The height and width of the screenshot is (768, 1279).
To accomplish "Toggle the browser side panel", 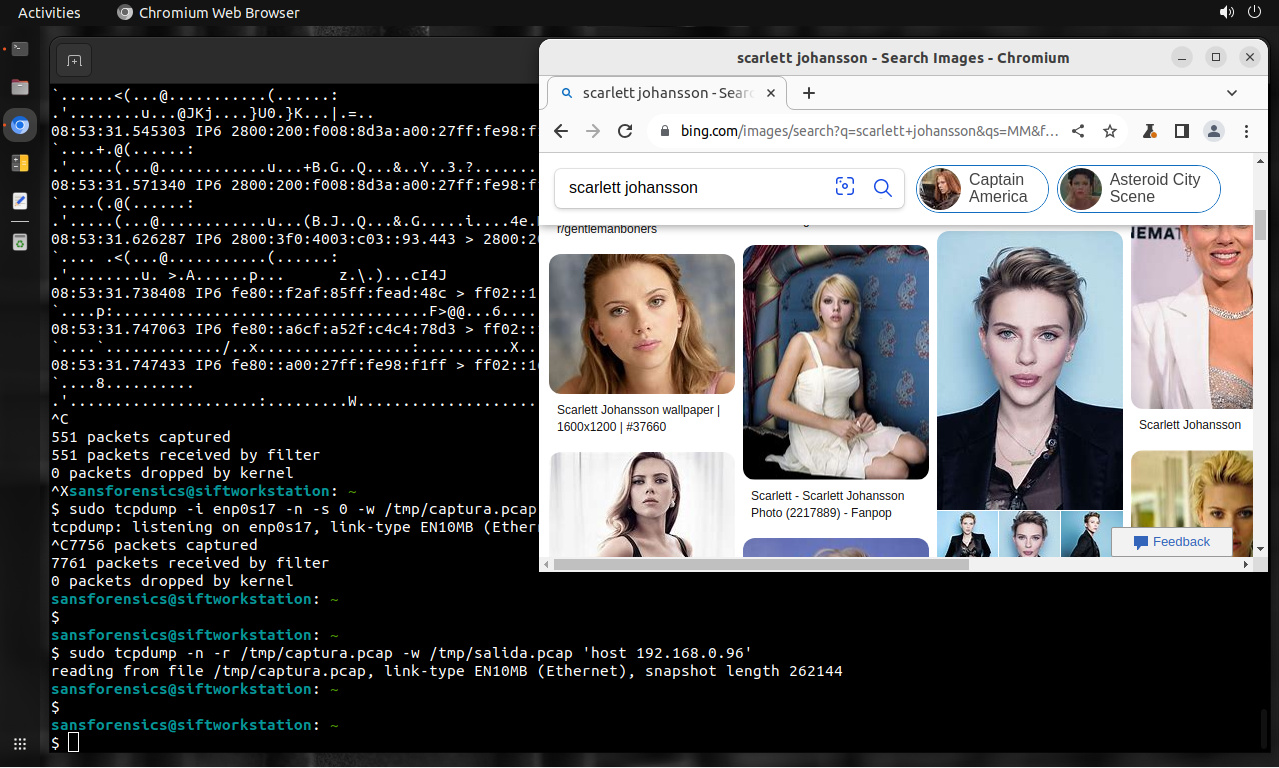I will click(x=1181, y=131).
